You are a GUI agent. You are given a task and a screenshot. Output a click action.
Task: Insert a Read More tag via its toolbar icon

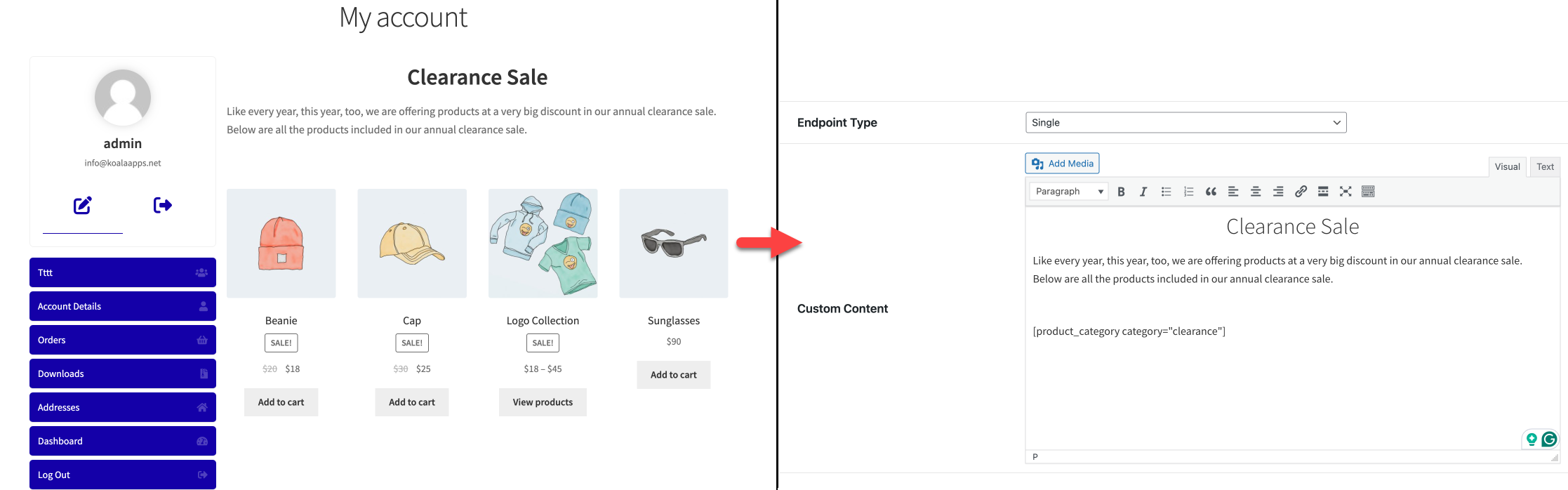coord(1323,191)
